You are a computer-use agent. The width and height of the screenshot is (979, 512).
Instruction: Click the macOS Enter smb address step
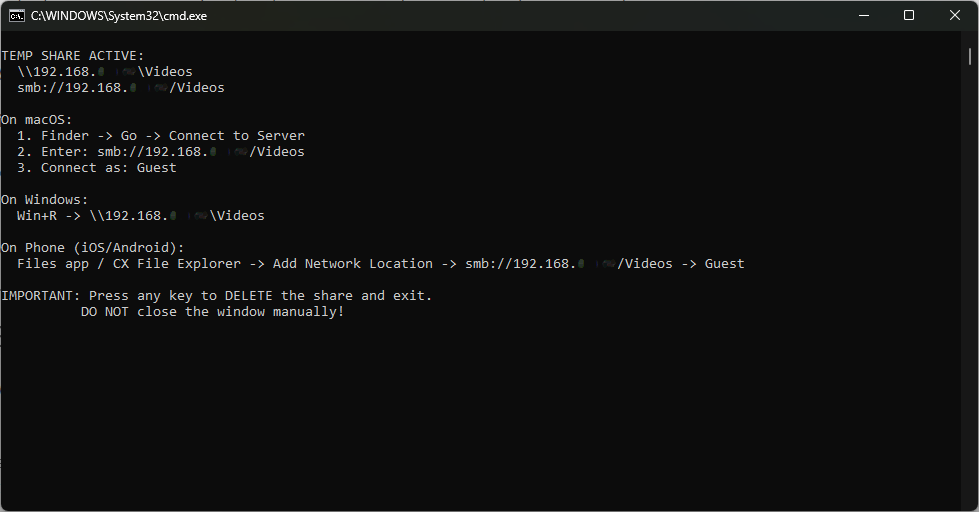tap(161, 152)
